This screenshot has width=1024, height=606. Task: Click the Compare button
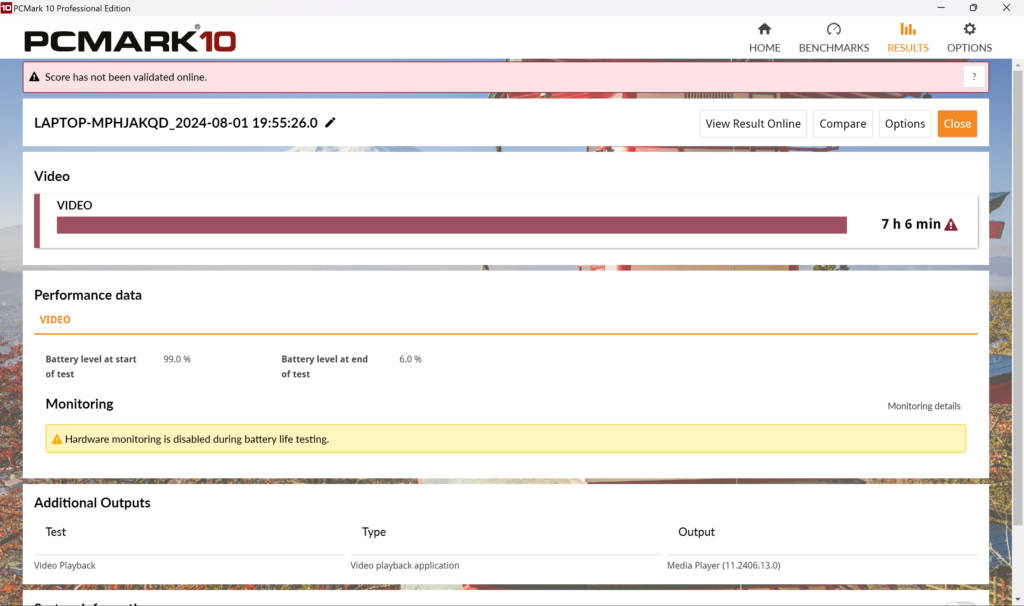[842, 124]
